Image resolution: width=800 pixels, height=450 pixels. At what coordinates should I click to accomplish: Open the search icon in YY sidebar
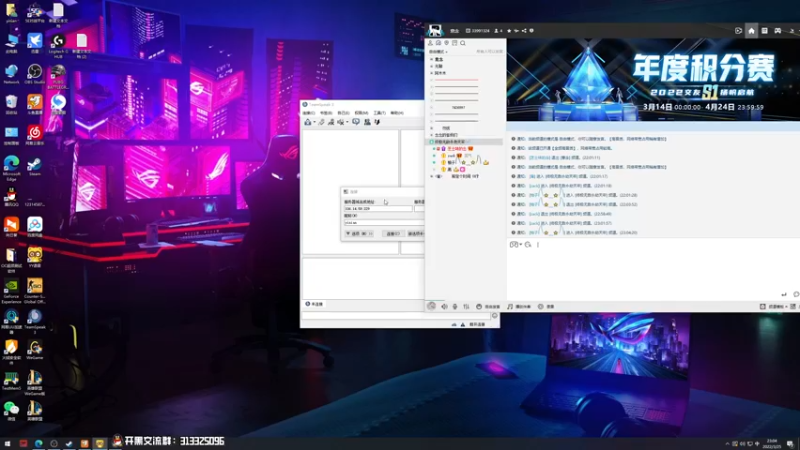click(x=463, y=43)
